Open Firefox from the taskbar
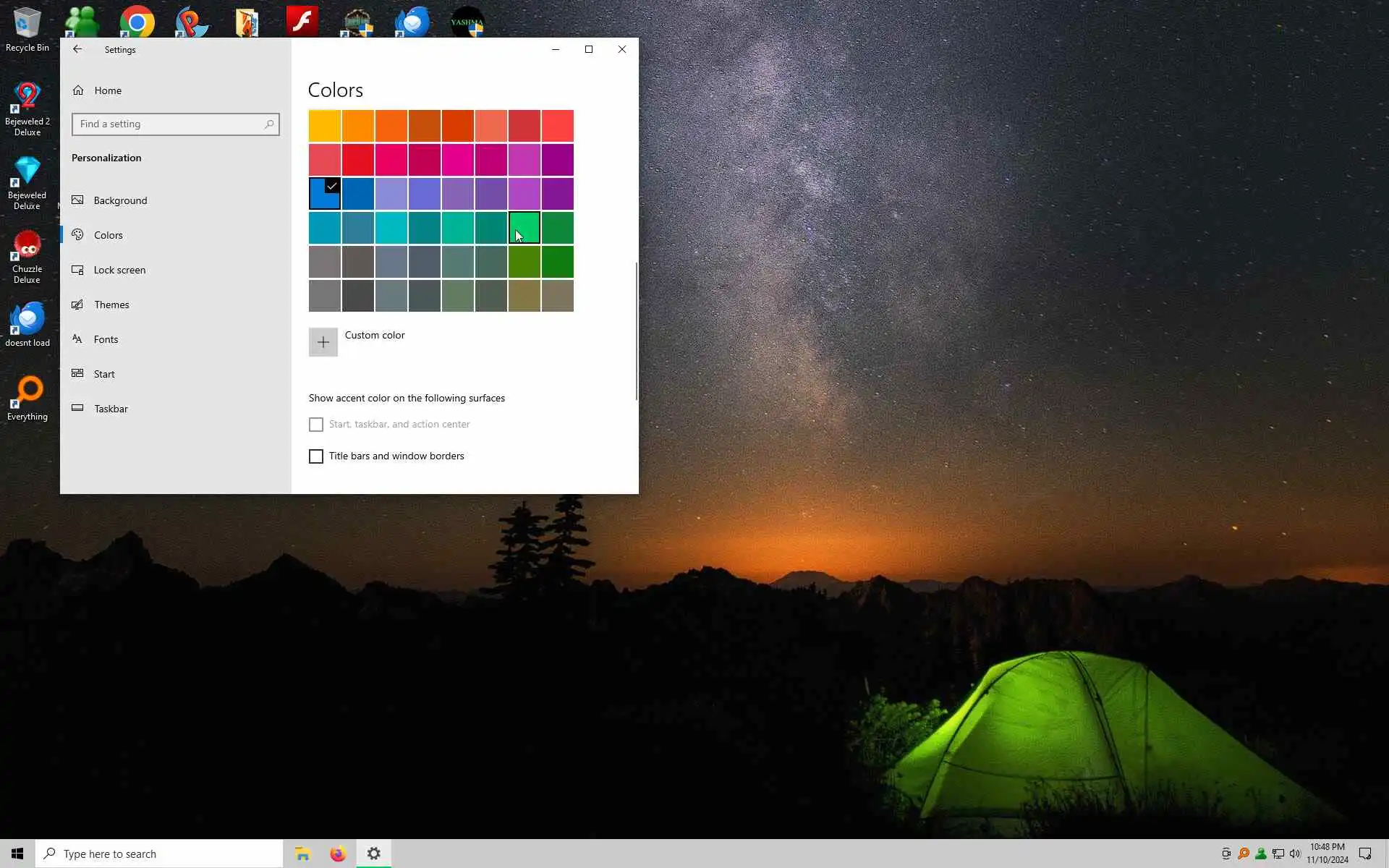 pyautogui.click(x=338, y=854)
